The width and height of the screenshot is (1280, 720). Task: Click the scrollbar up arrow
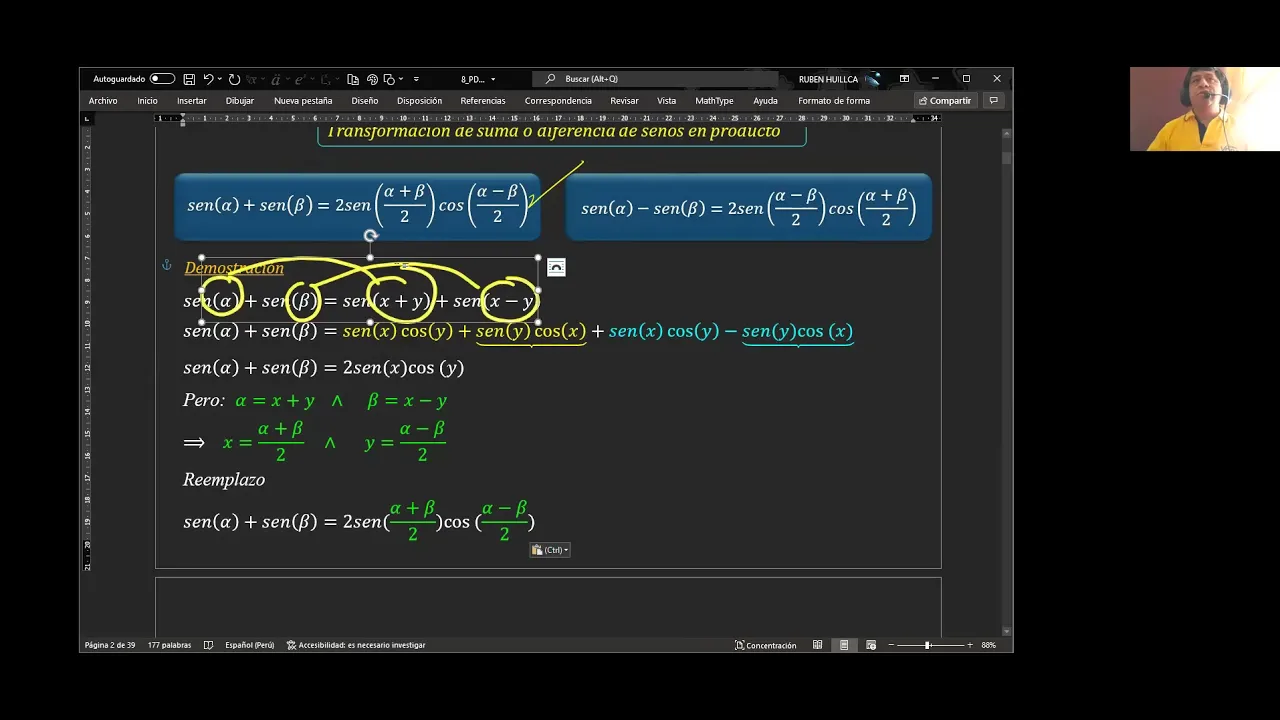1007,132
